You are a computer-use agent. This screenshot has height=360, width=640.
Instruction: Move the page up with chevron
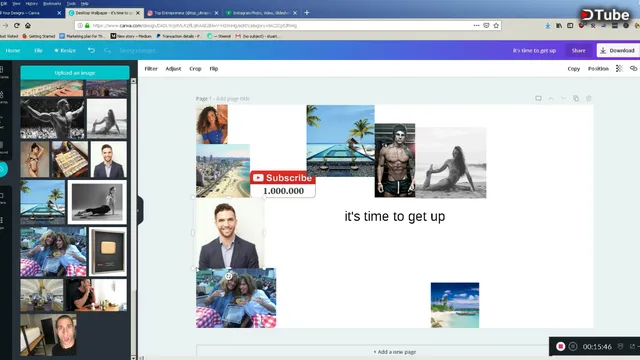click(x=551, y=98)
